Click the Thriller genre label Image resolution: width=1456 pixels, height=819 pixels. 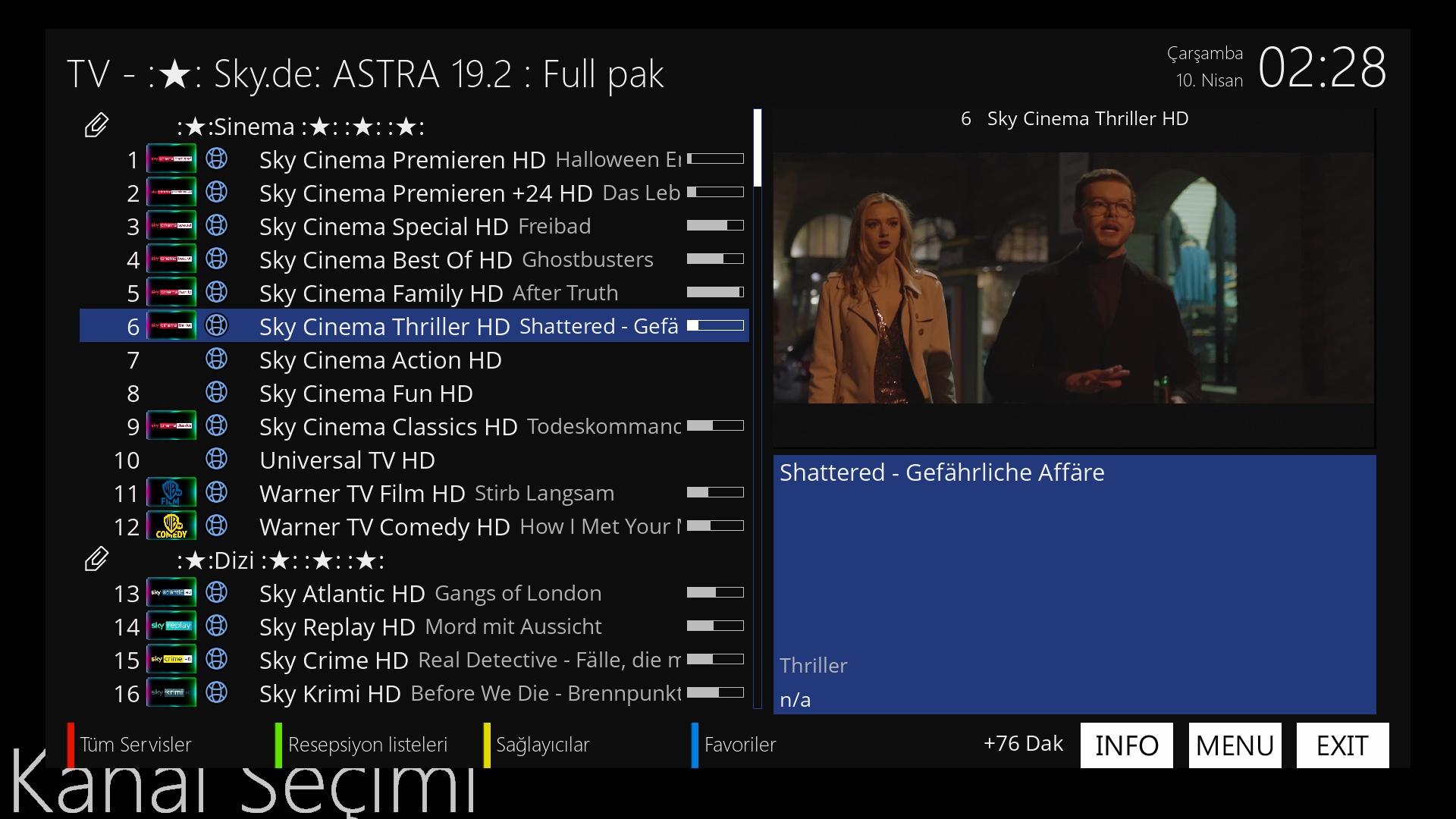813,666
